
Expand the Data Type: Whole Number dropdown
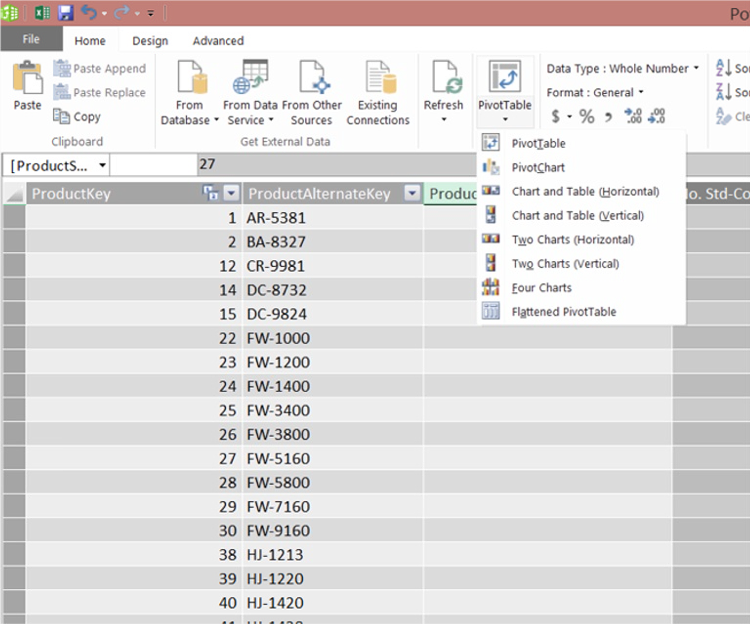click(696, 68)
